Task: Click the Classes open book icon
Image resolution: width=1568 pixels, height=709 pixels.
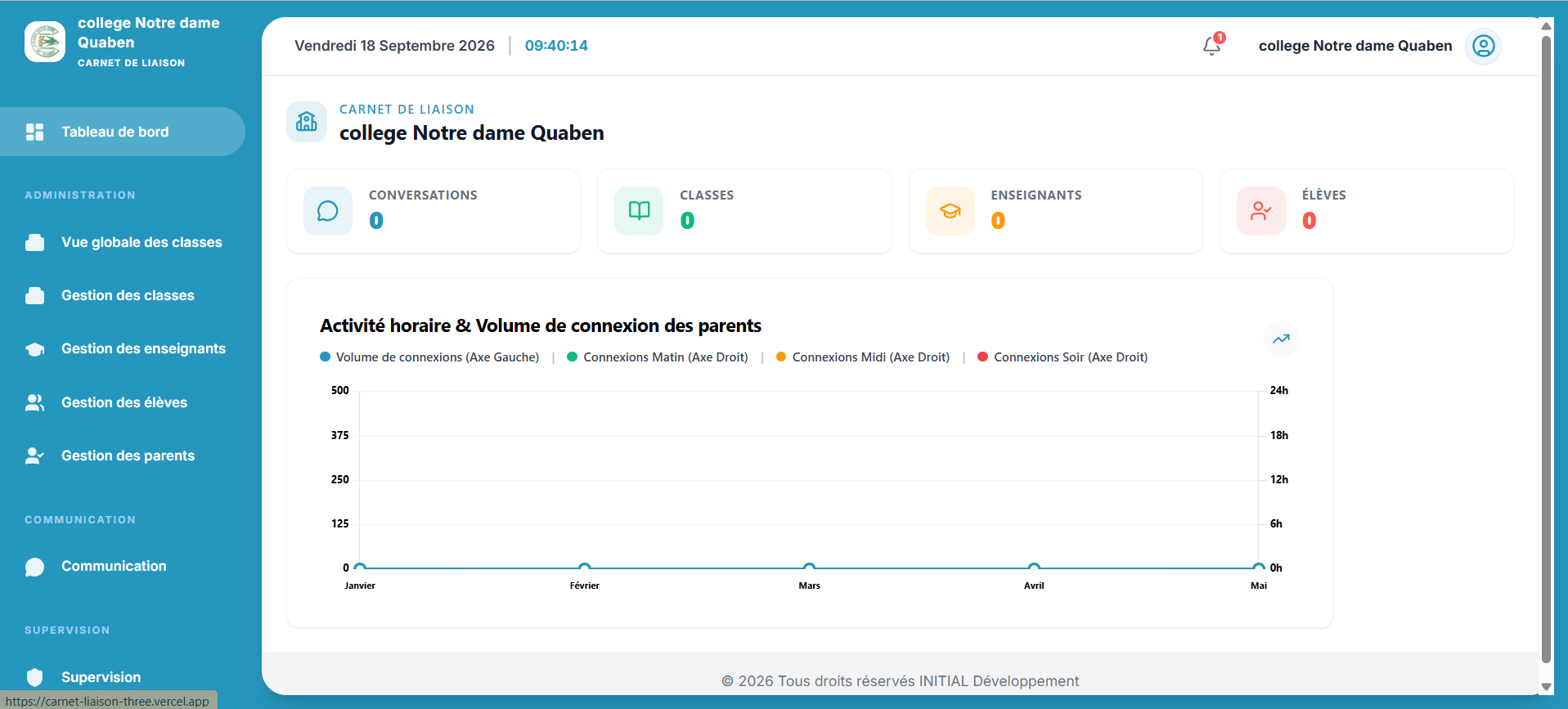Action: click(639, 211)
